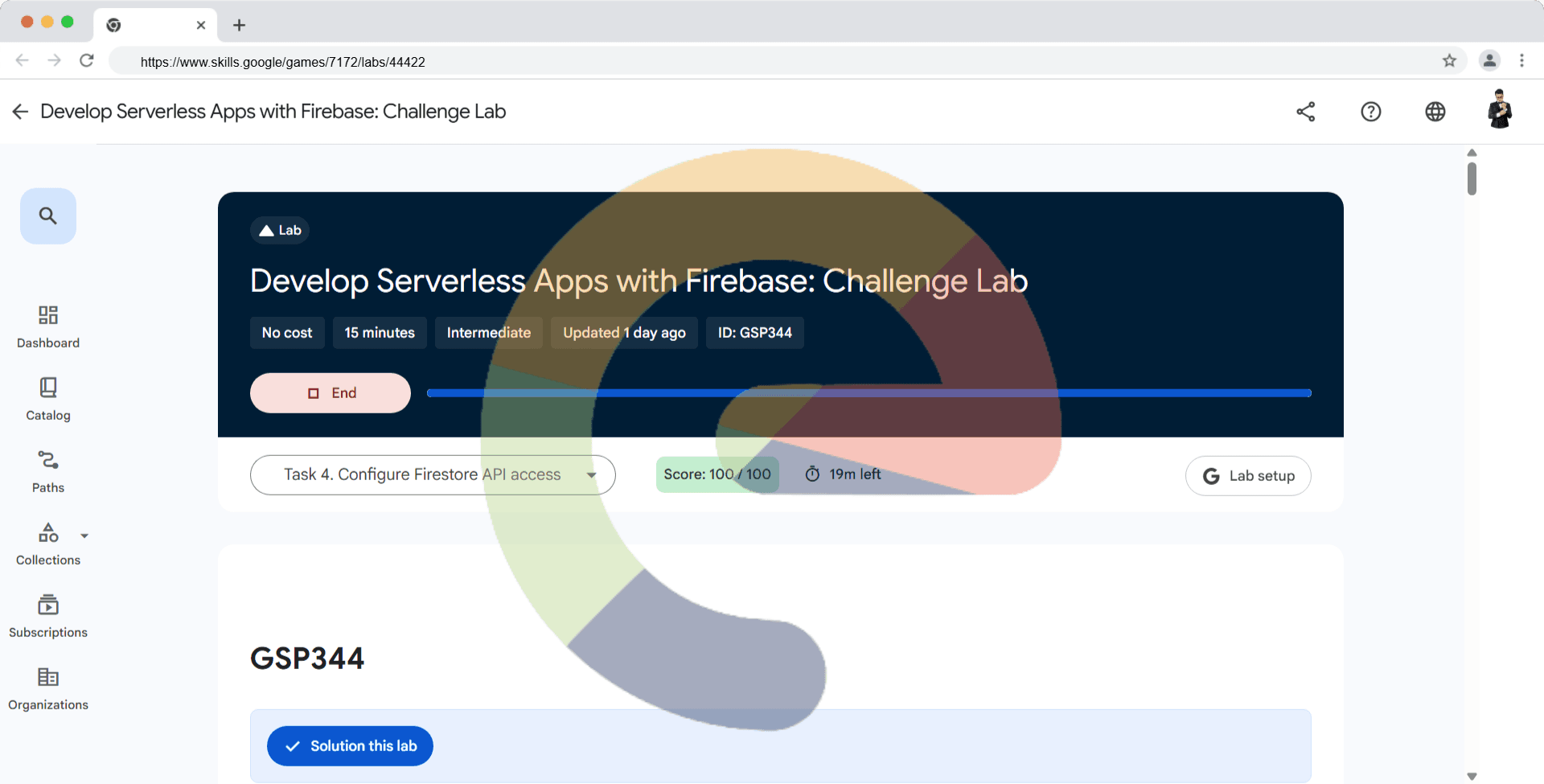Open Subscriptions in the sidebar
The image size is (1544, 784).
click(x=48, y=617)
